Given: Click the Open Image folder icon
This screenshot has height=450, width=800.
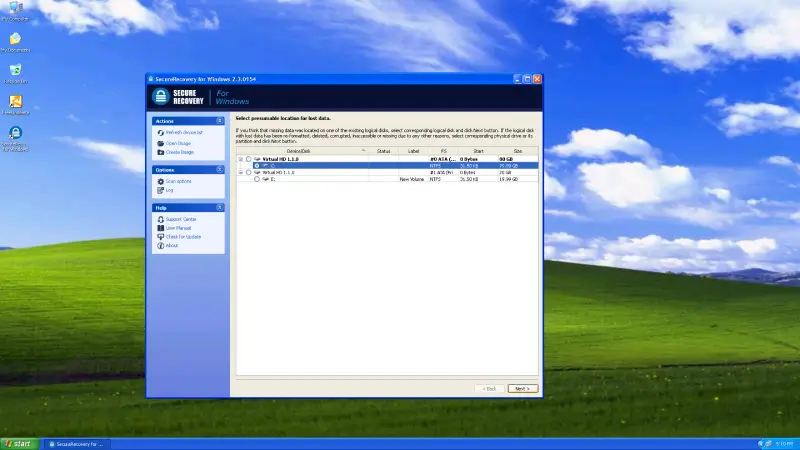Looking at the screenshot, I should click(160, 143).
